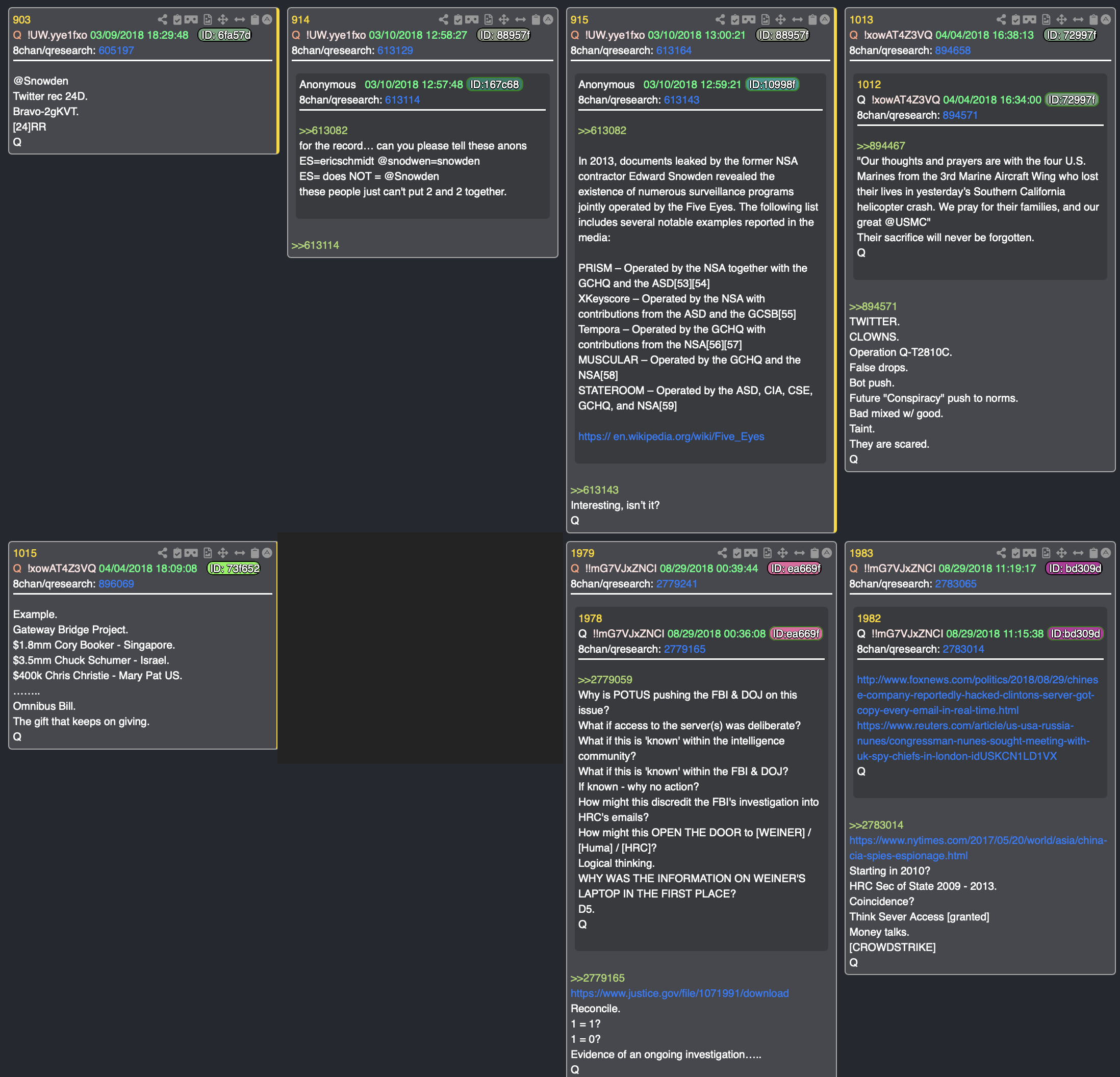Image resolution: width=1120 pixels, height=1077 pixels.
Task: Open the reuters.com Nunes article link
Action: coord(973,741)
